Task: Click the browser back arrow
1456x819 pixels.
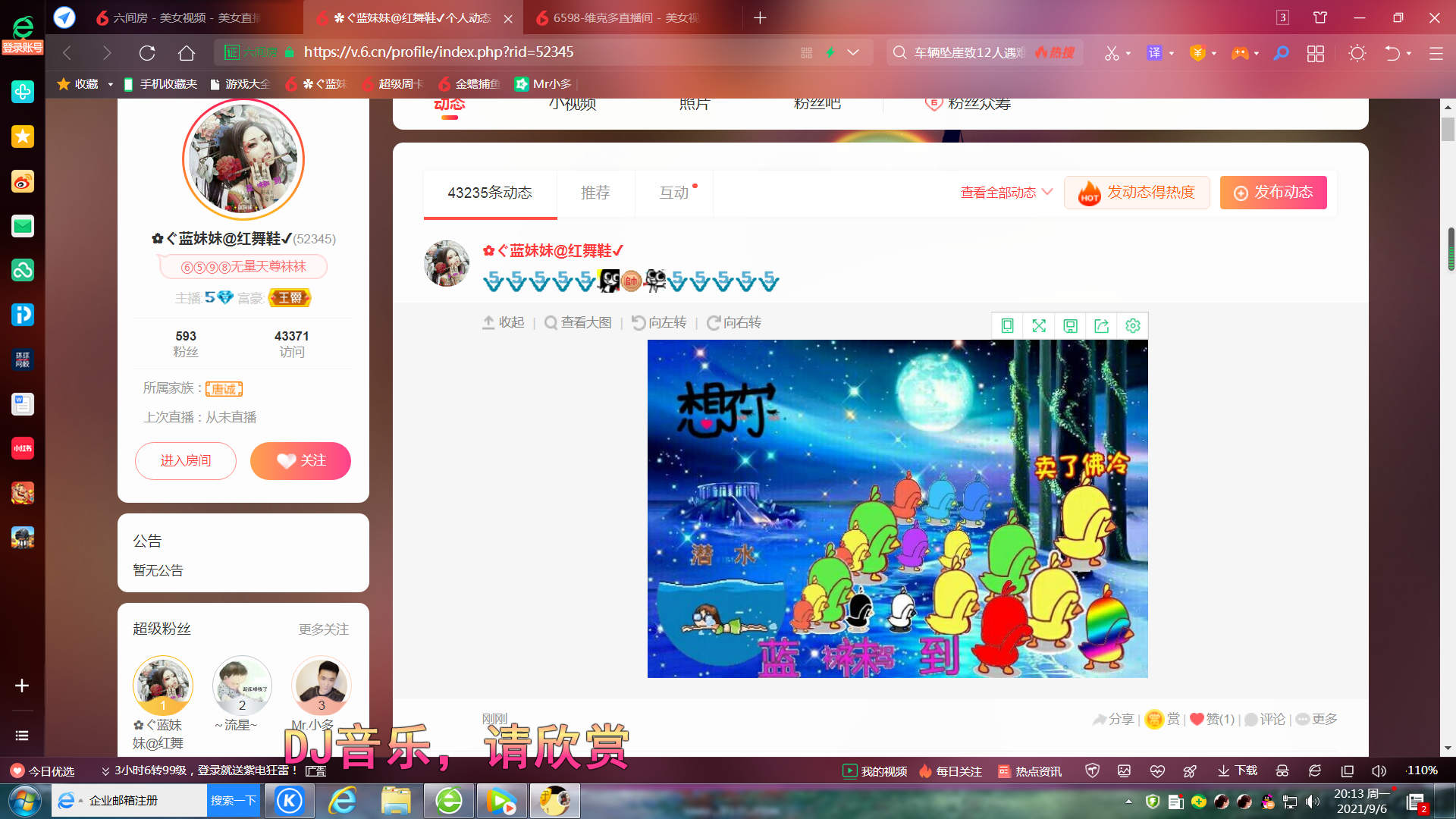Action: [67, 52]
